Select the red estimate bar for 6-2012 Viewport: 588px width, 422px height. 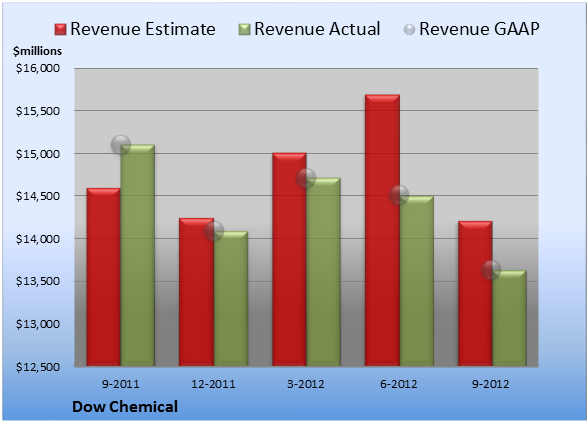(382, 230)
